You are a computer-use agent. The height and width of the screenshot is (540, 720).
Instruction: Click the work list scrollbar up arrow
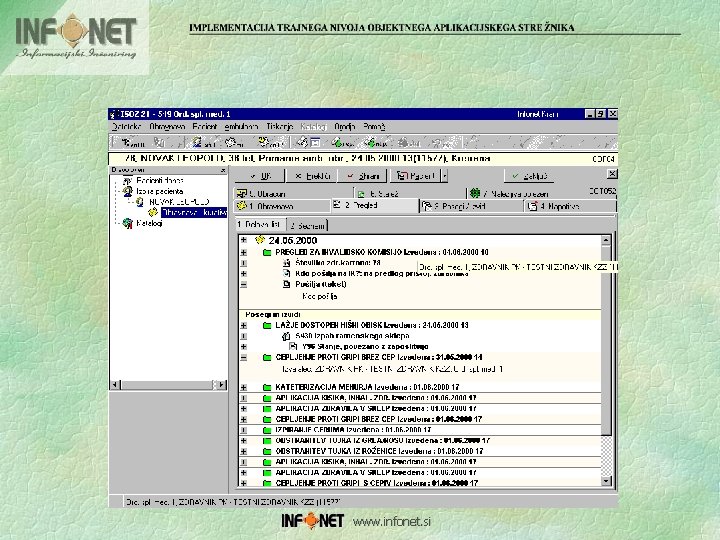pyautogui.click(x=606, y=240)
